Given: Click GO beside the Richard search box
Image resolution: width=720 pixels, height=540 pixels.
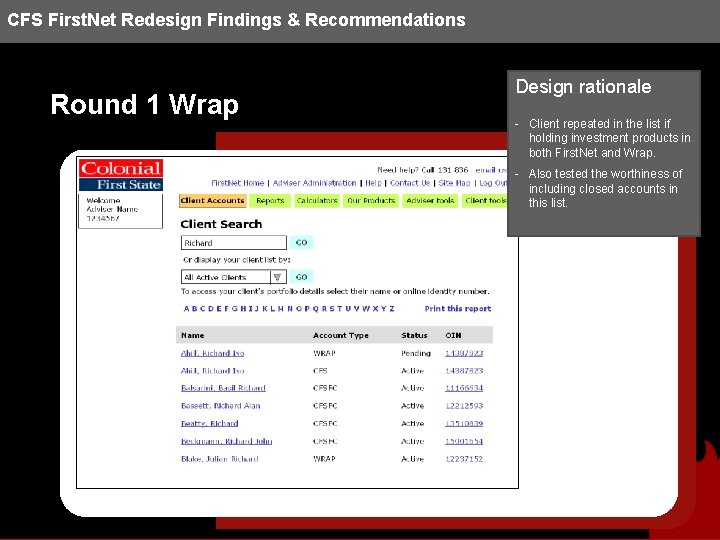Looking at the screenshot, I should click(301, 242).
